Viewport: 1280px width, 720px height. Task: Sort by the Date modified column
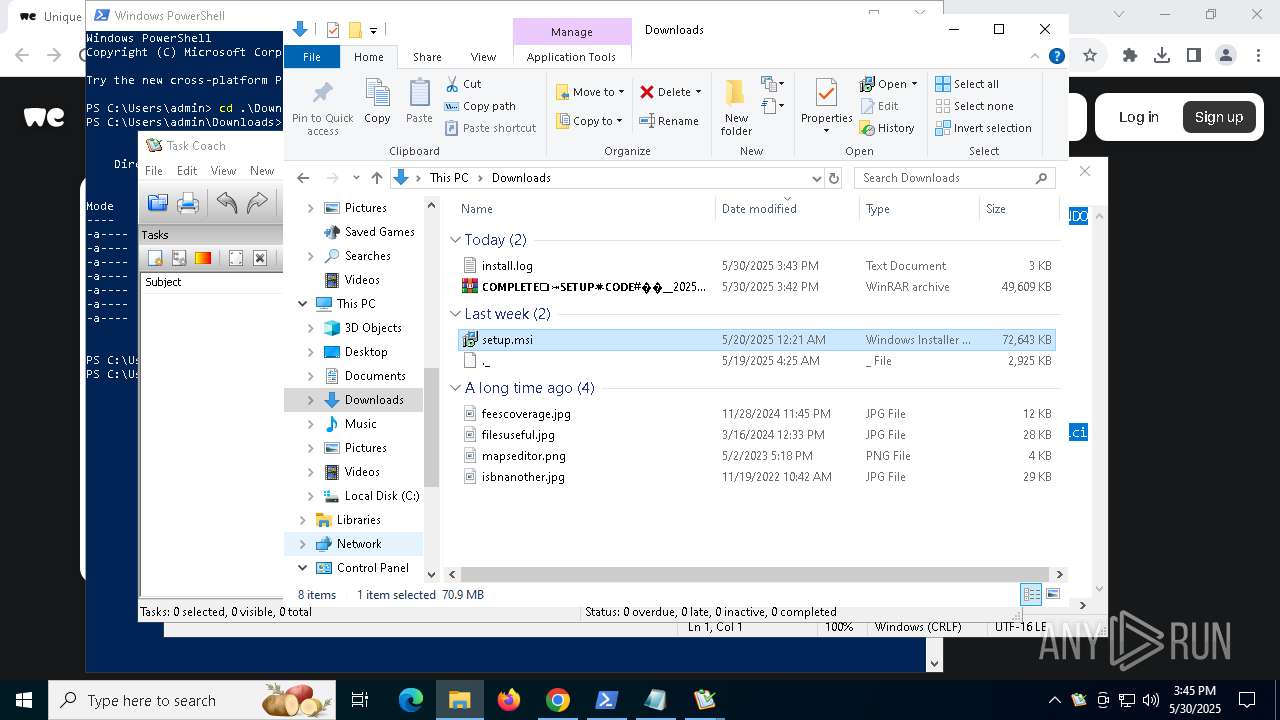pos(787,209)
